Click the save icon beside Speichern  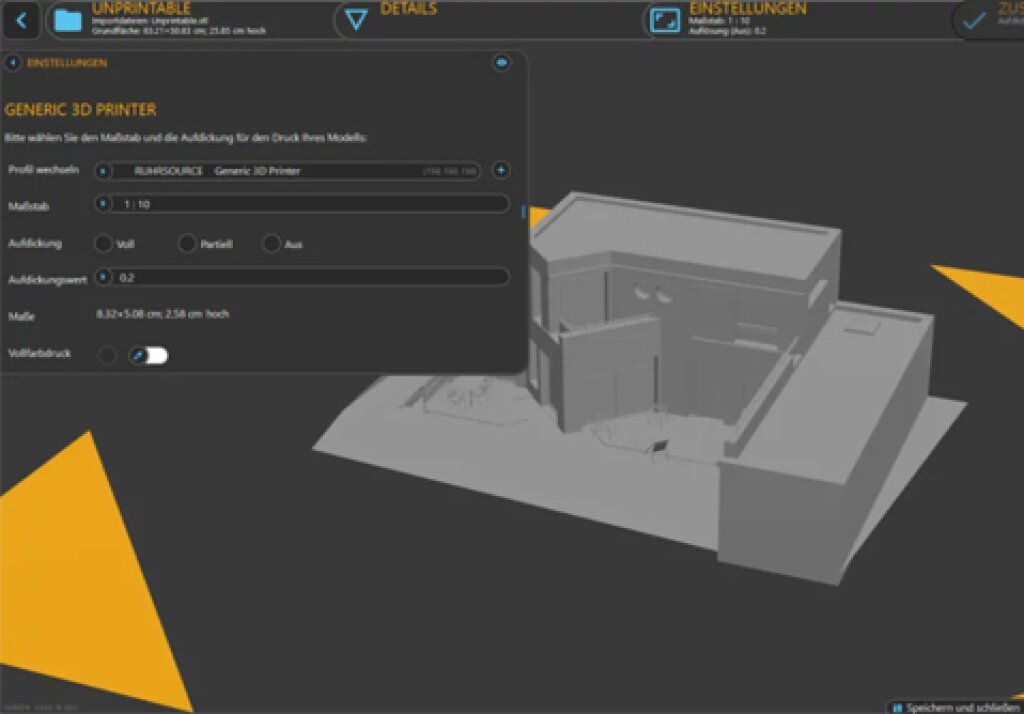(897, 708)
